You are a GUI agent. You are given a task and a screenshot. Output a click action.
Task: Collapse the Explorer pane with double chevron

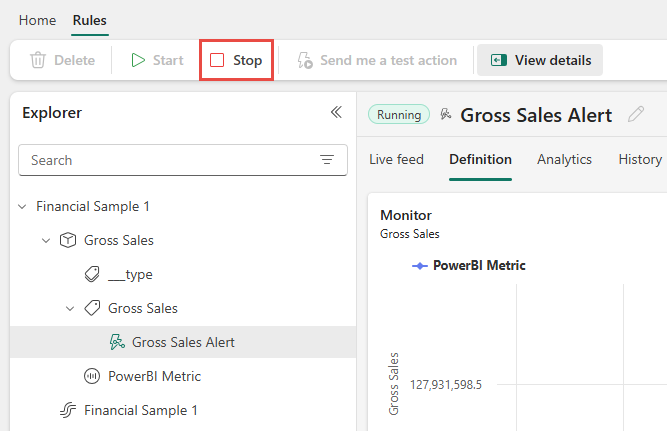click(336, 113)
